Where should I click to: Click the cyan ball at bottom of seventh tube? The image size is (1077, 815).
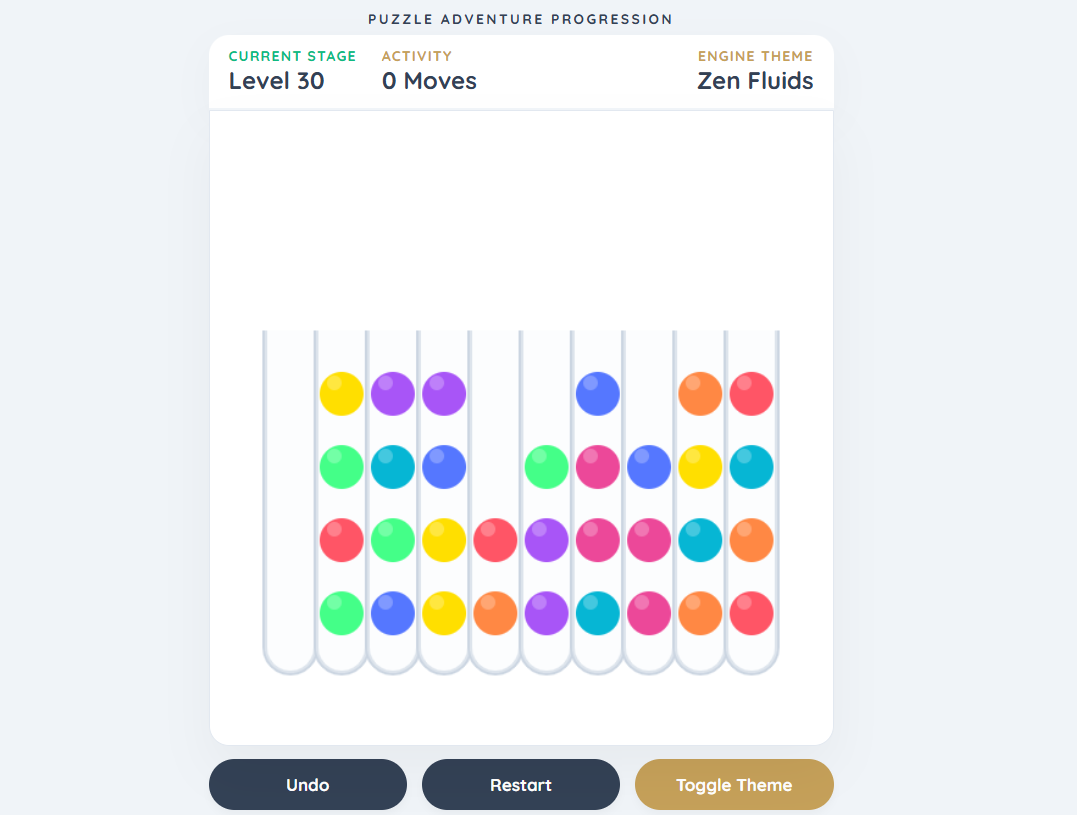click(598, 612)
